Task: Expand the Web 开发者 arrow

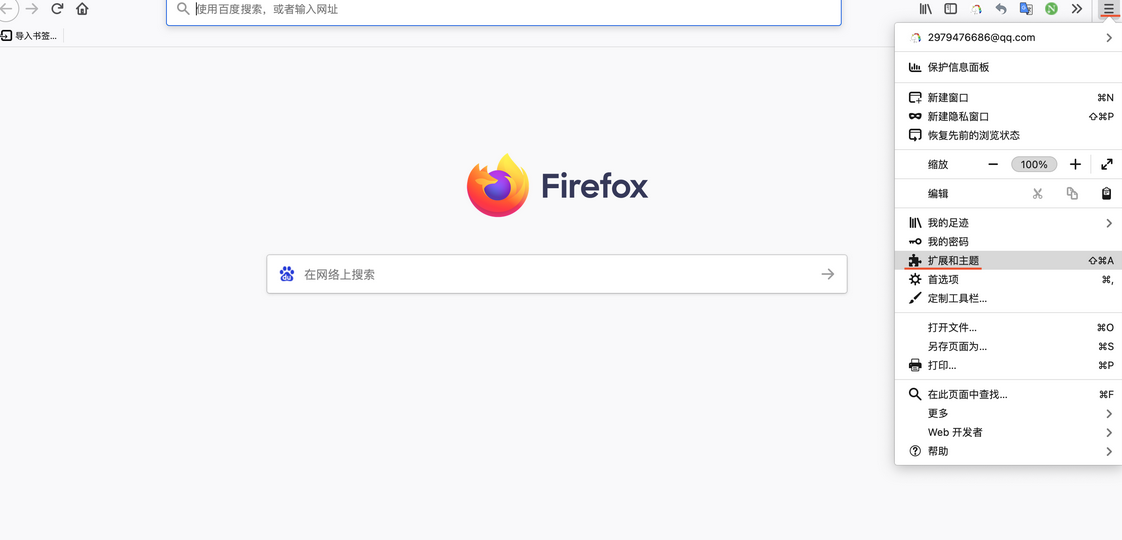Action: 1109,432
